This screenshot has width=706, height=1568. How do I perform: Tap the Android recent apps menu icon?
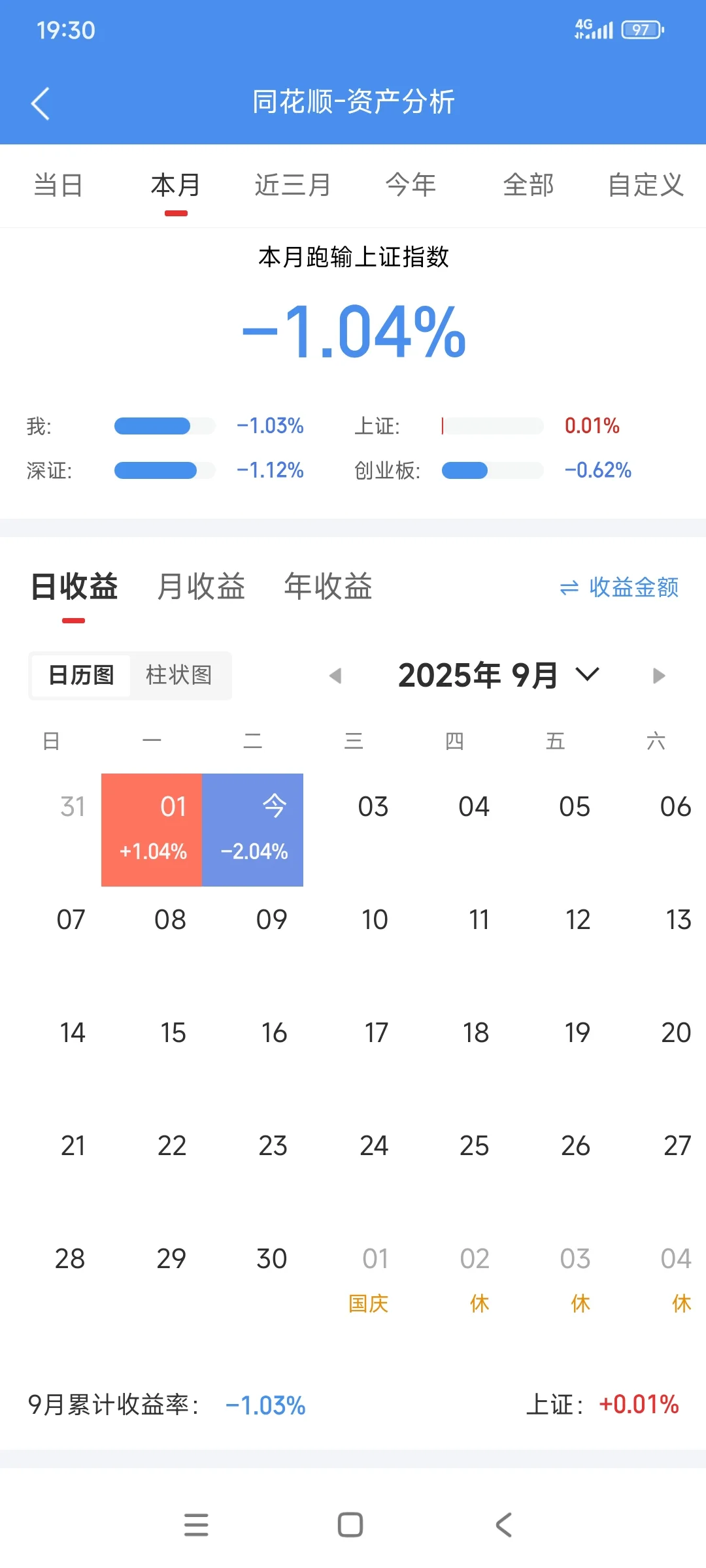click(x=196, y=1525)
